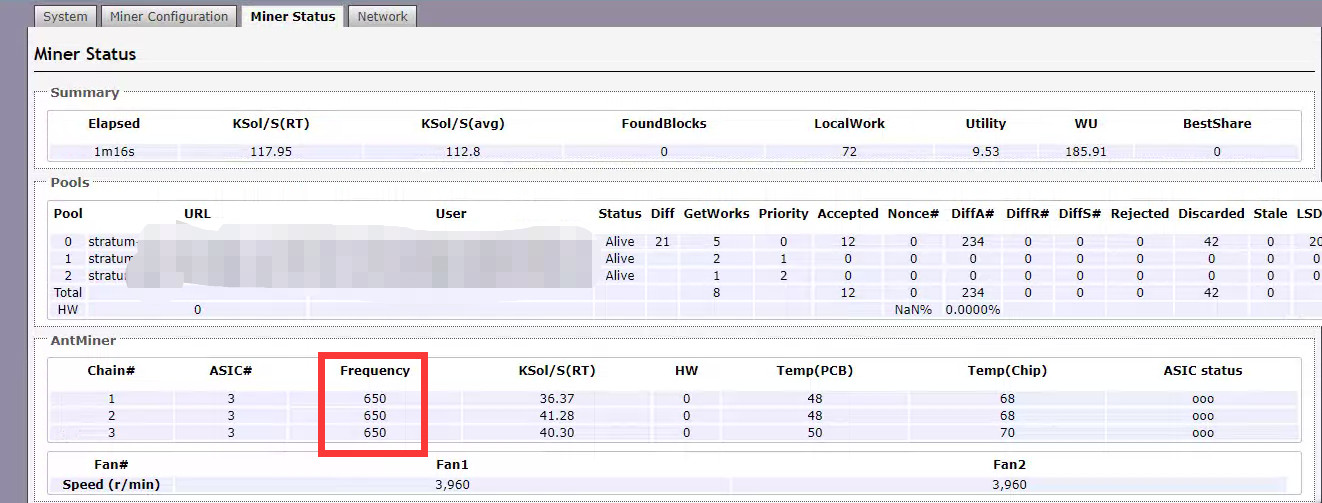Click pool 0 Discarded value 42
The width and height of the screenshot is (1322, 503).
click(1211, 241)
